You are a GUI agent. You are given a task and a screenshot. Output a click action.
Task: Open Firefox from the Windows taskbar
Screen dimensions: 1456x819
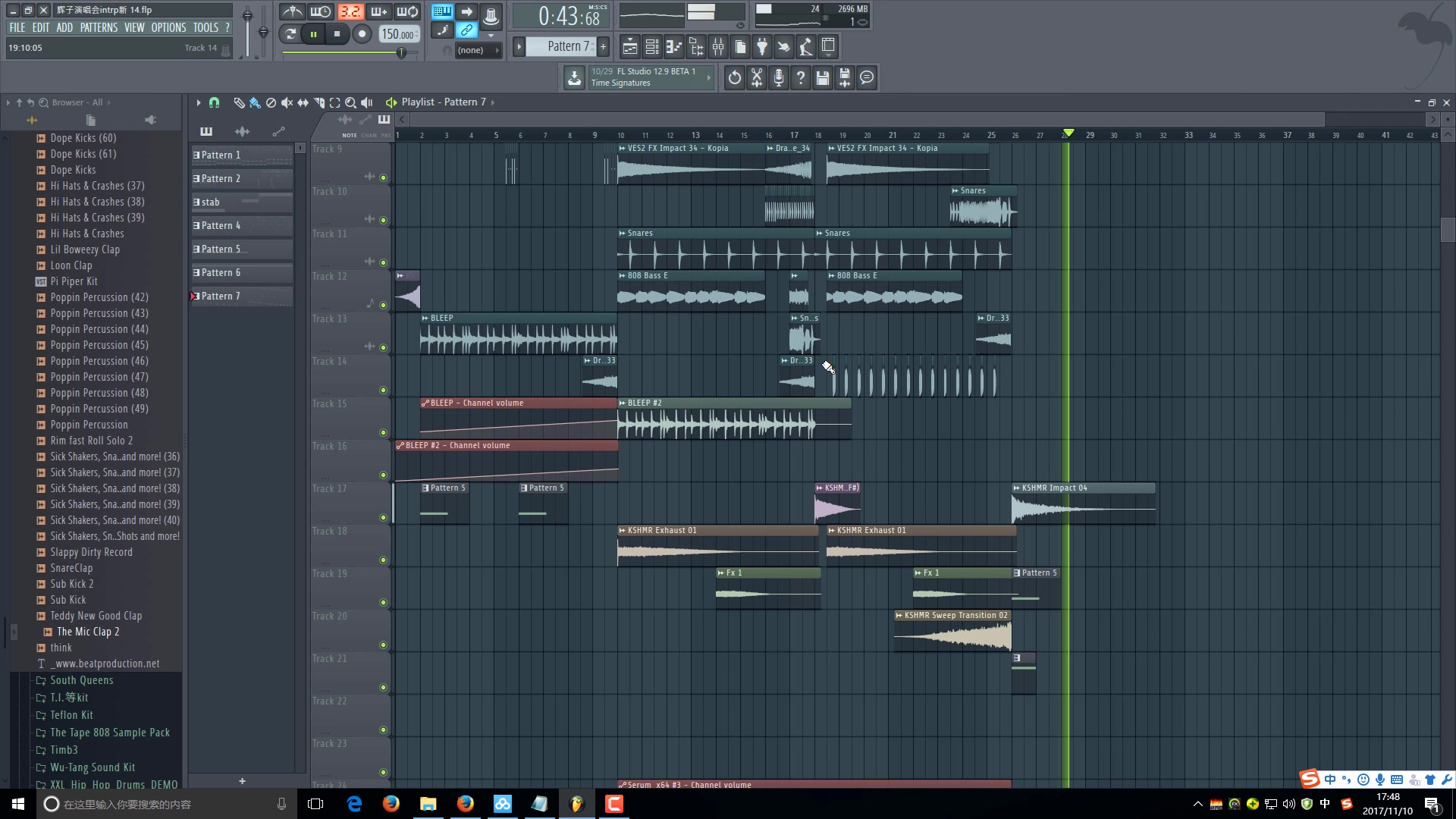pyautogui.click(x=391, y=804)
